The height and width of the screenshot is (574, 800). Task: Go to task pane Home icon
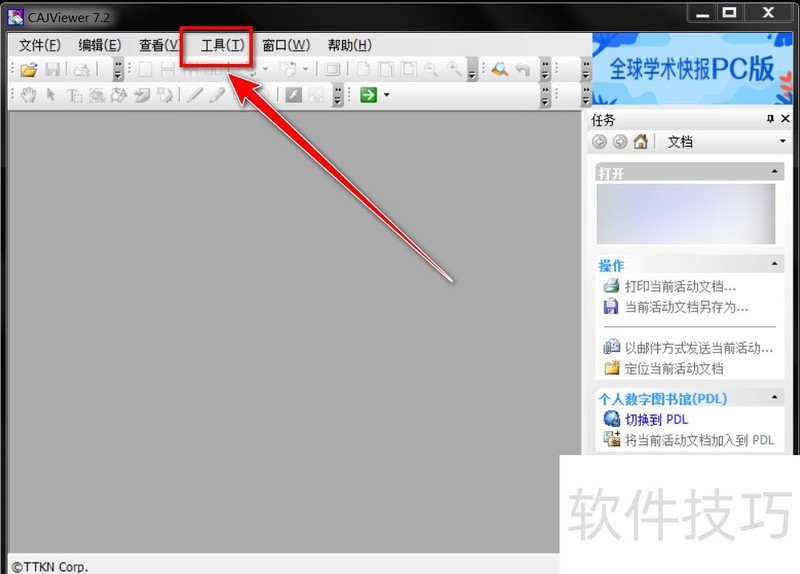coord(640,142)
